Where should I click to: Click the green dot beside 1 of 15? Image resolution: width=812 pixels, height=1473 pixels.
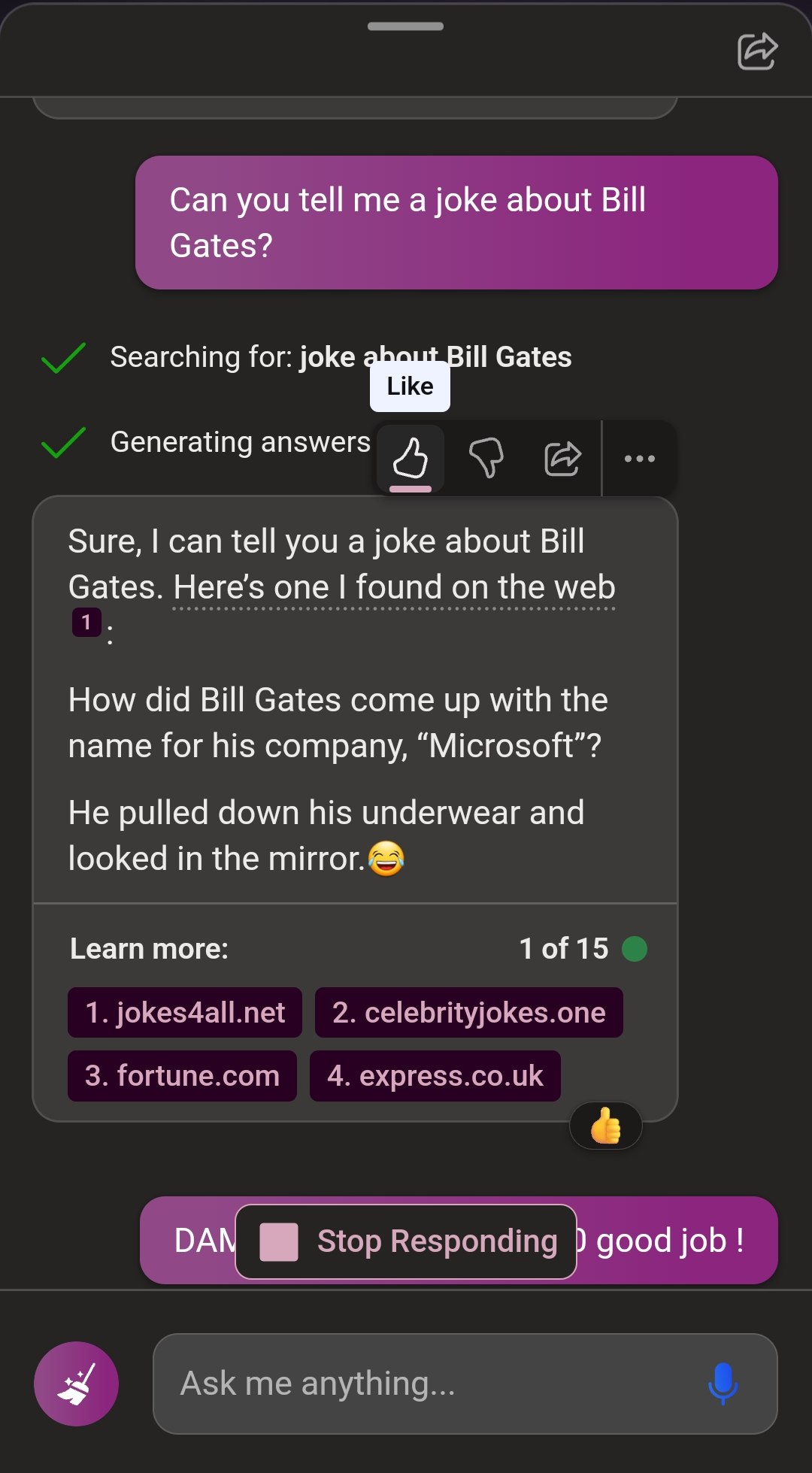click(635, 949)
